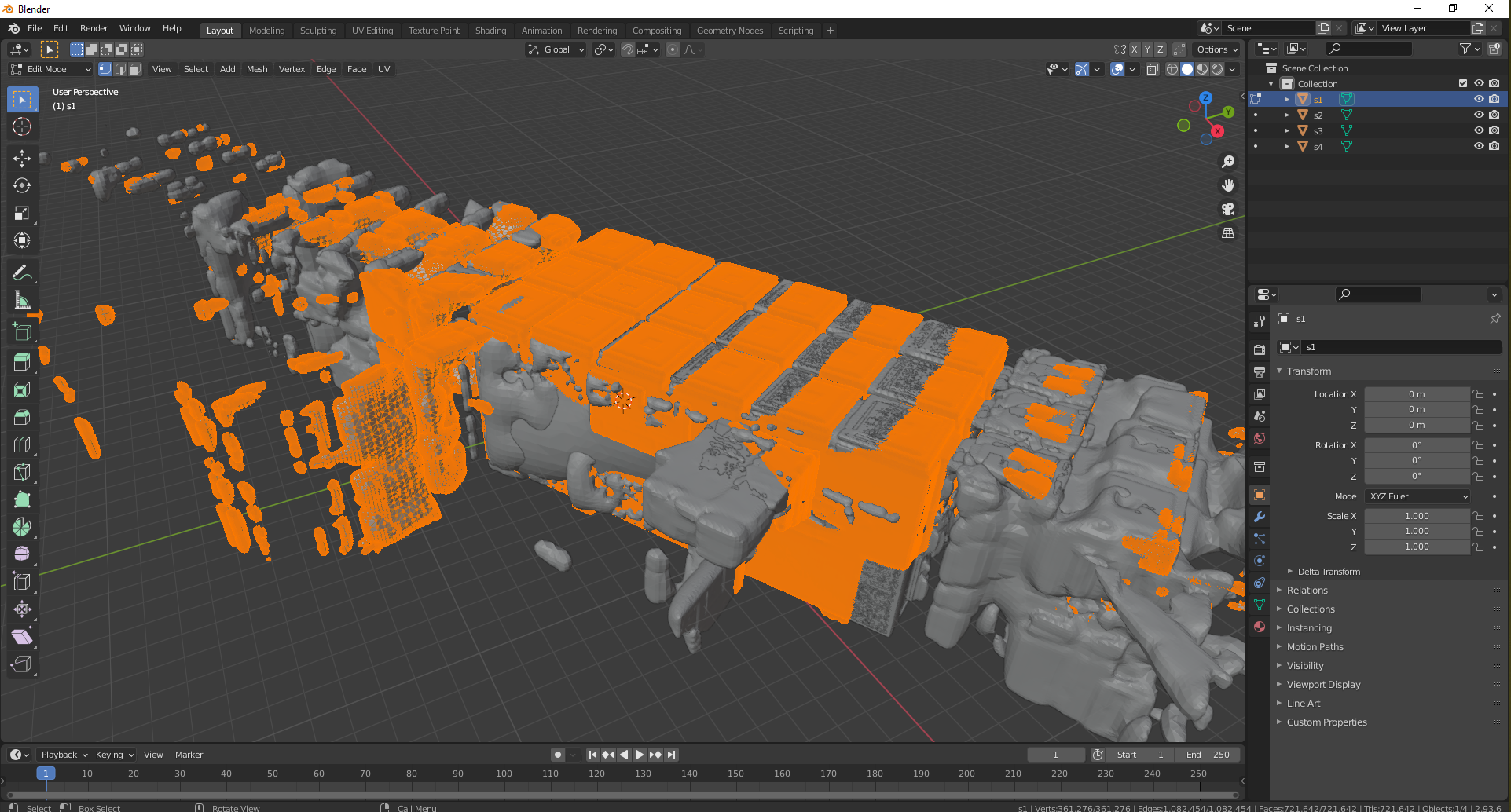Open the Render menu

click(94, 28)
